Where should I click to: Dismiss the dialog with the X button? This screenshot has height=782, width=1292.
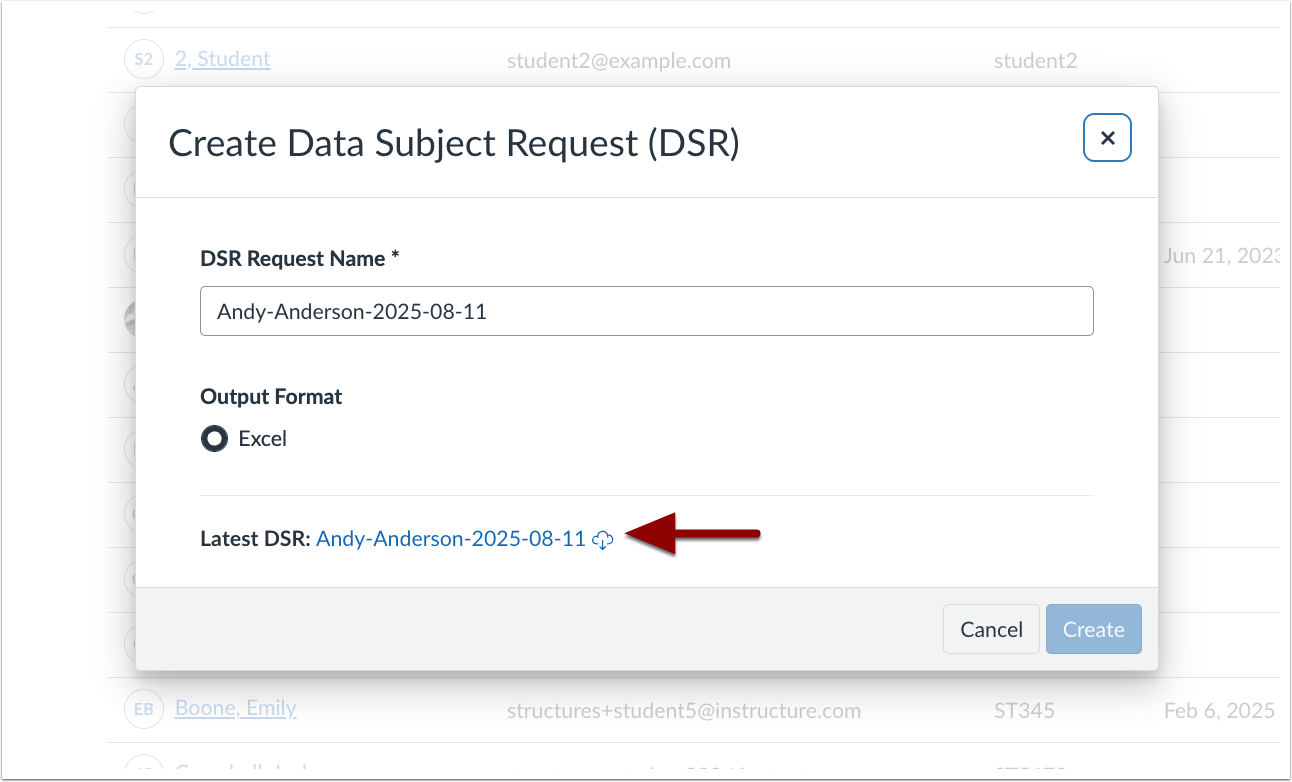point(1107,138)
